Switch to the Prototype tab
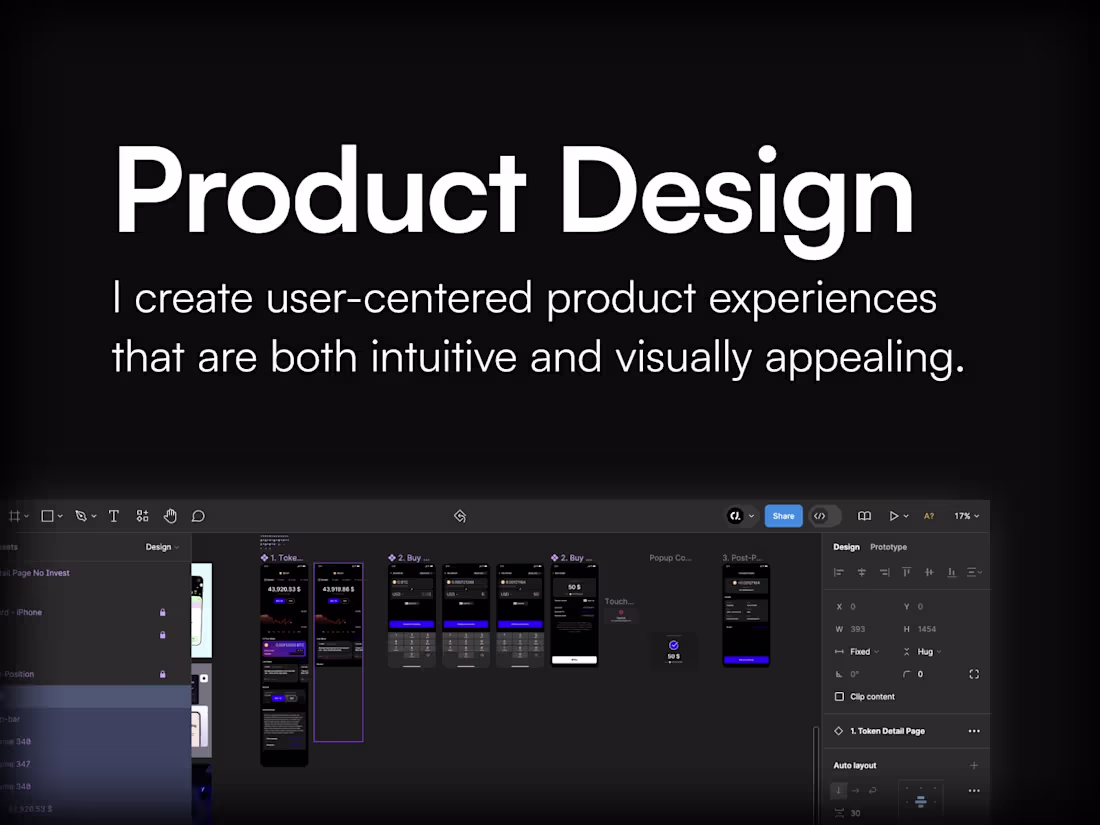 click(889, 547)
